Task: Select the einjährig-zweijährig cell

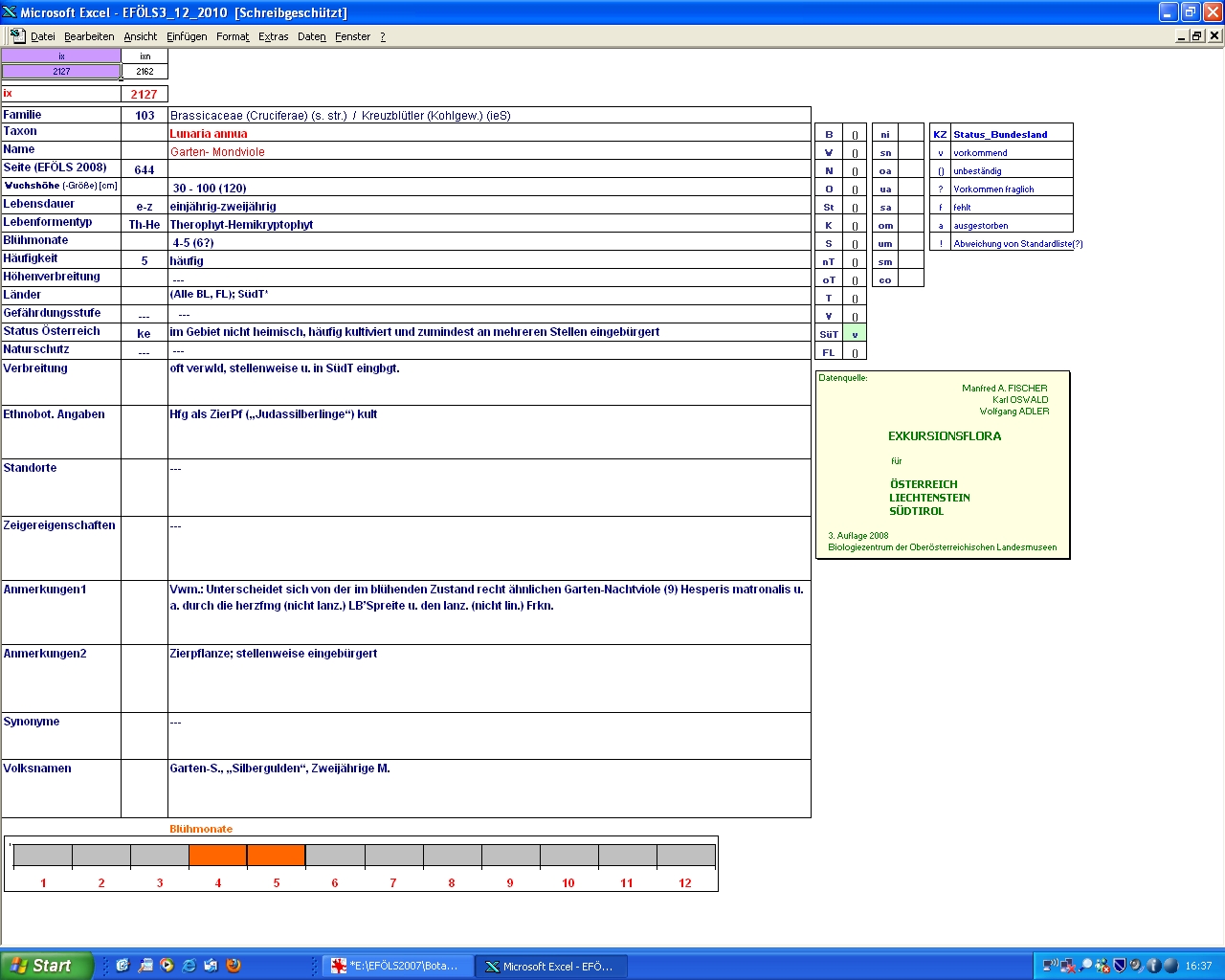Action: pyautogui.click(x=489, y=206)
